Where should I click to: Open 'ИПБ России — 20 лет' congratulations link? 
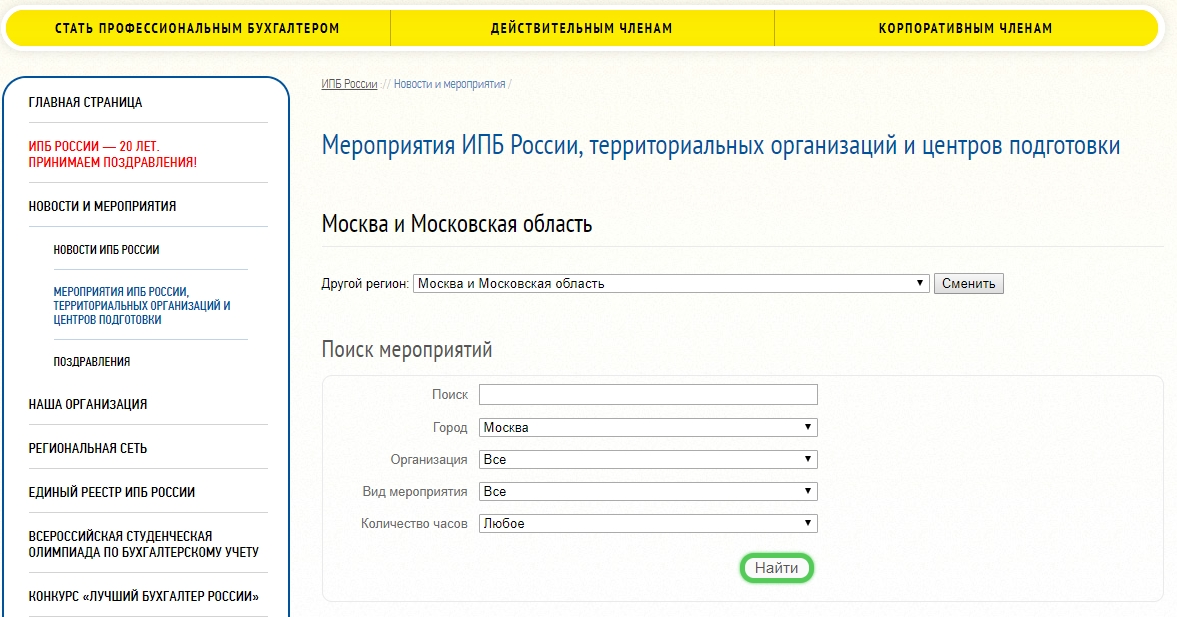click(x=113, y=154)
